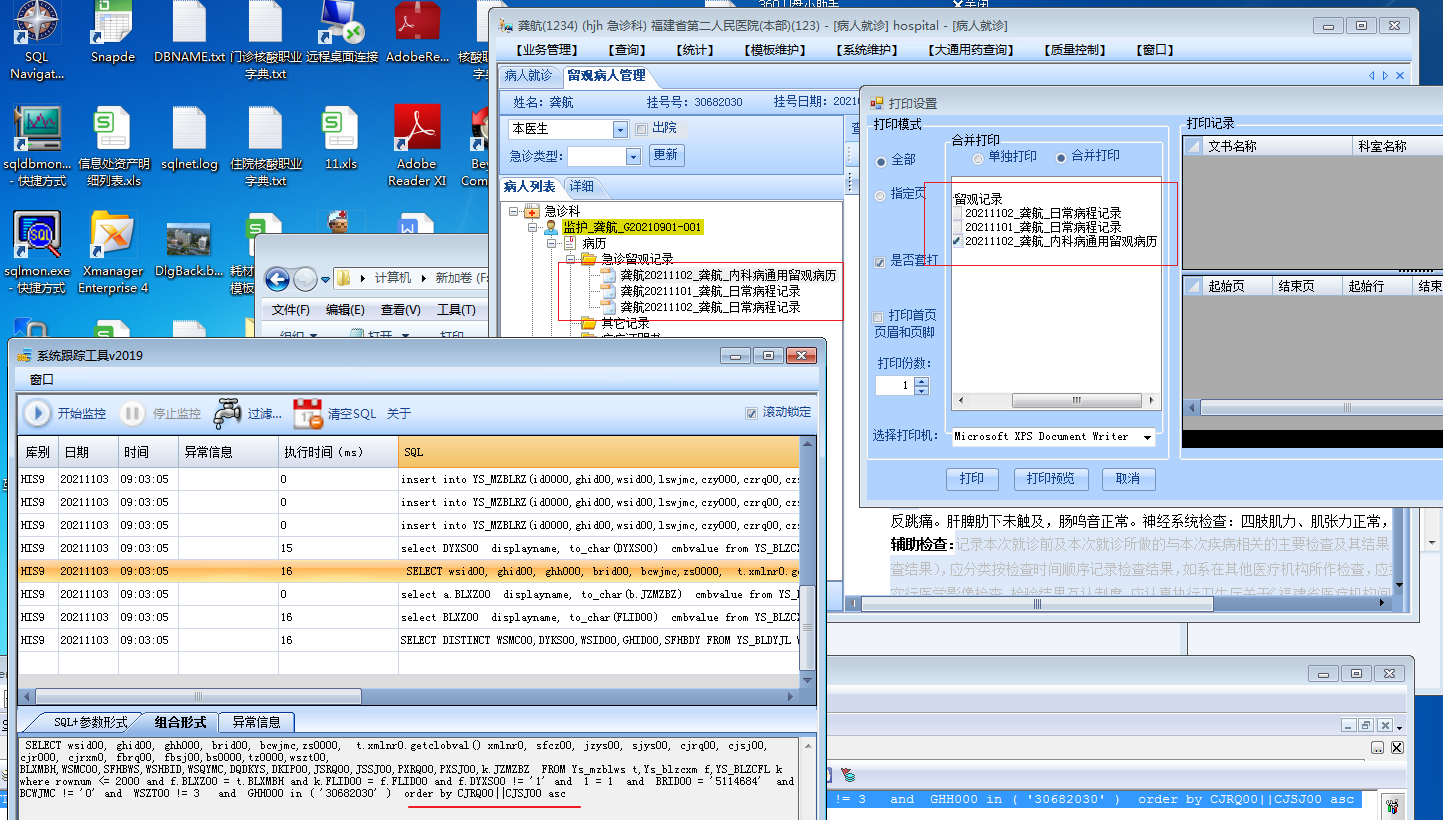Collapse the 病历 tree node

click(553, 244)
